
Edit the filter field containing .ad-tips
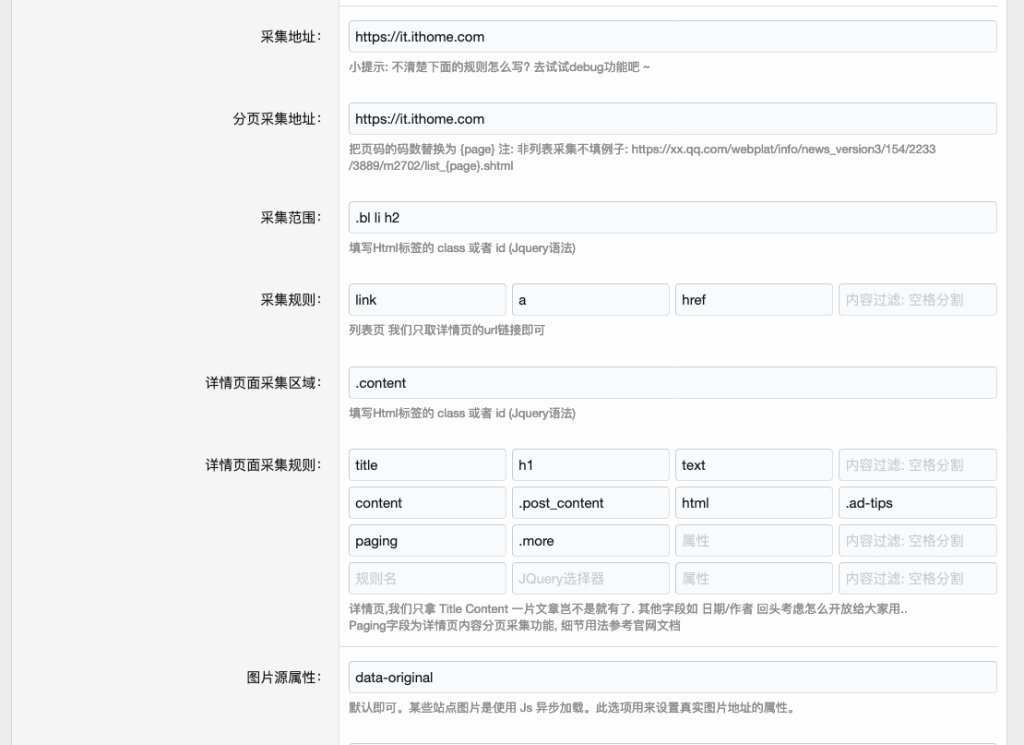click(x=917, y=503)
